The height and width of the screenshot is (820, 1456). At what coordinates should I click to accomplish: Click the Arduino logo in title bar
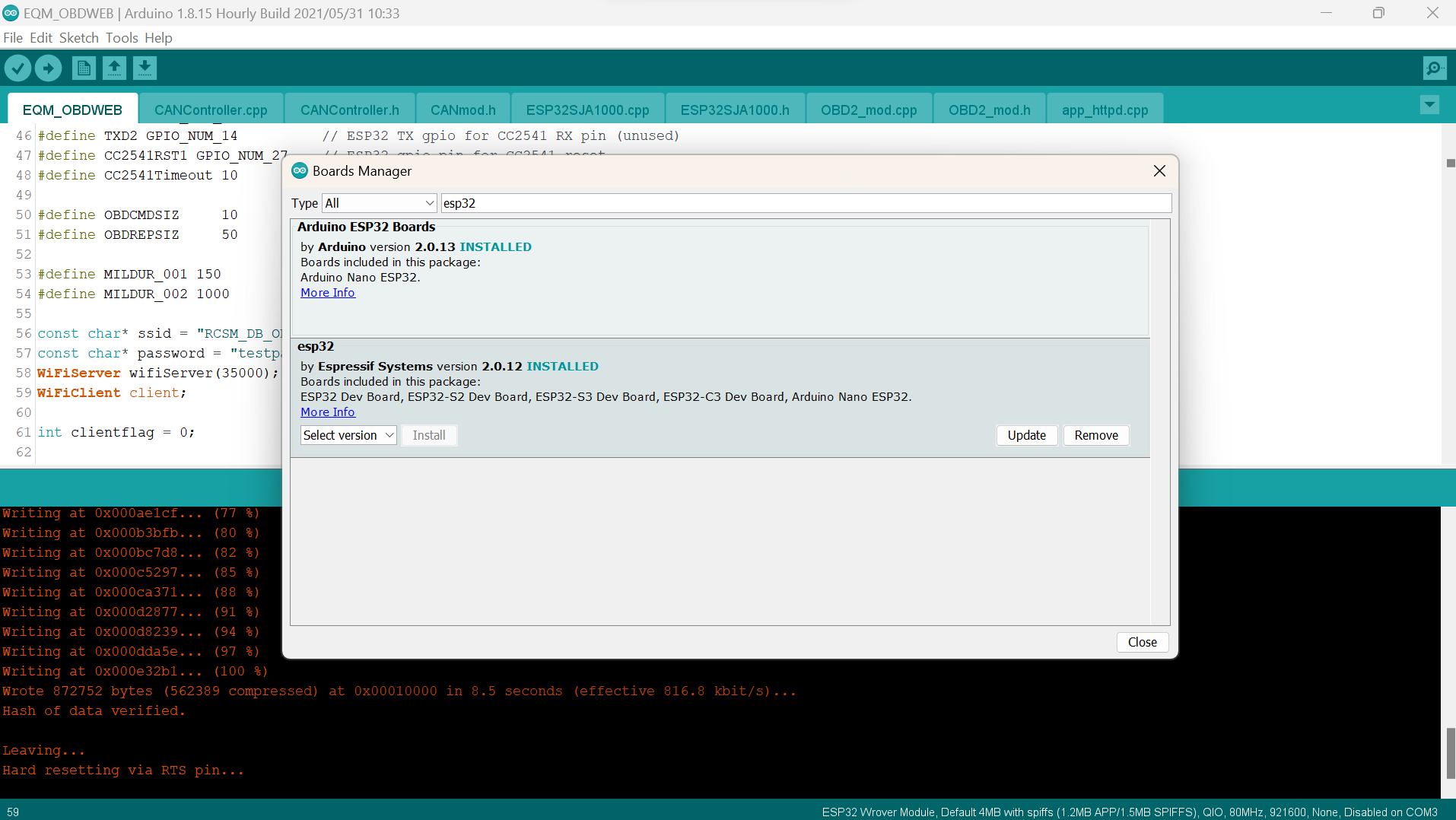click(x=11, y=13)
